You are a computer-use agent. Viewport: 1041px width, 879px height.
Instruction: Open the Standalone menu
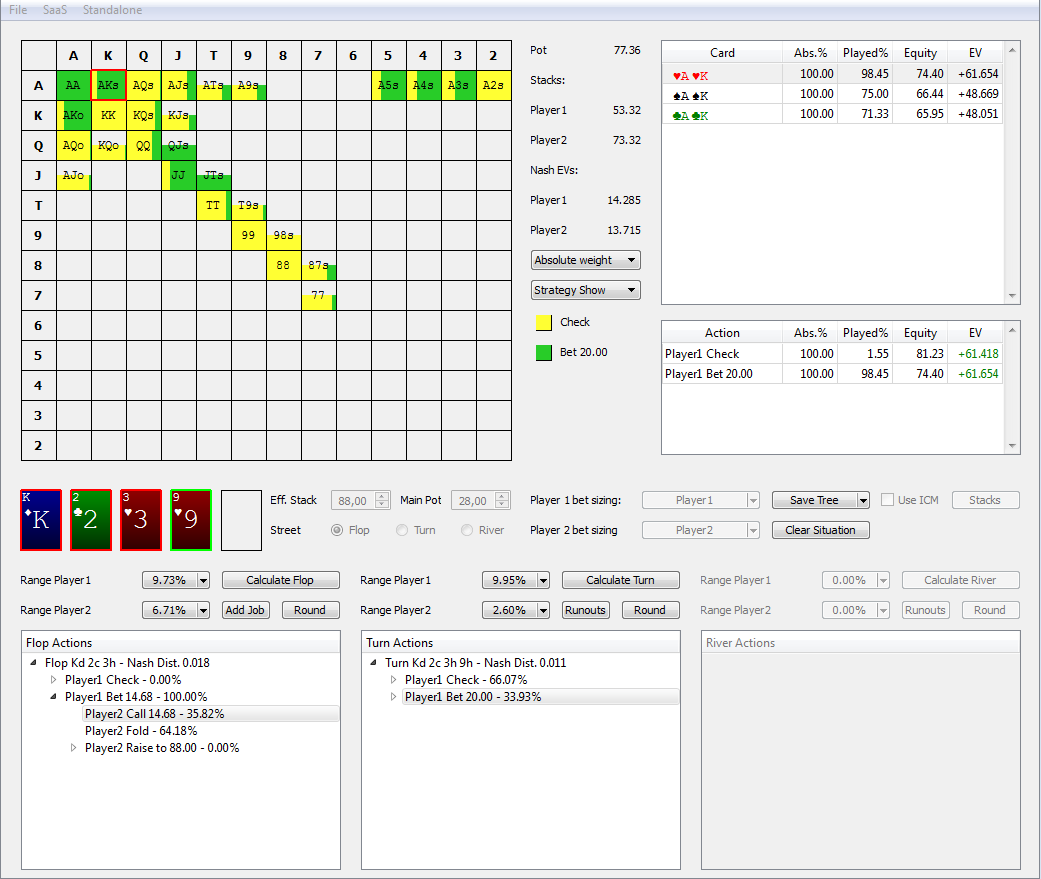[112, 10]
